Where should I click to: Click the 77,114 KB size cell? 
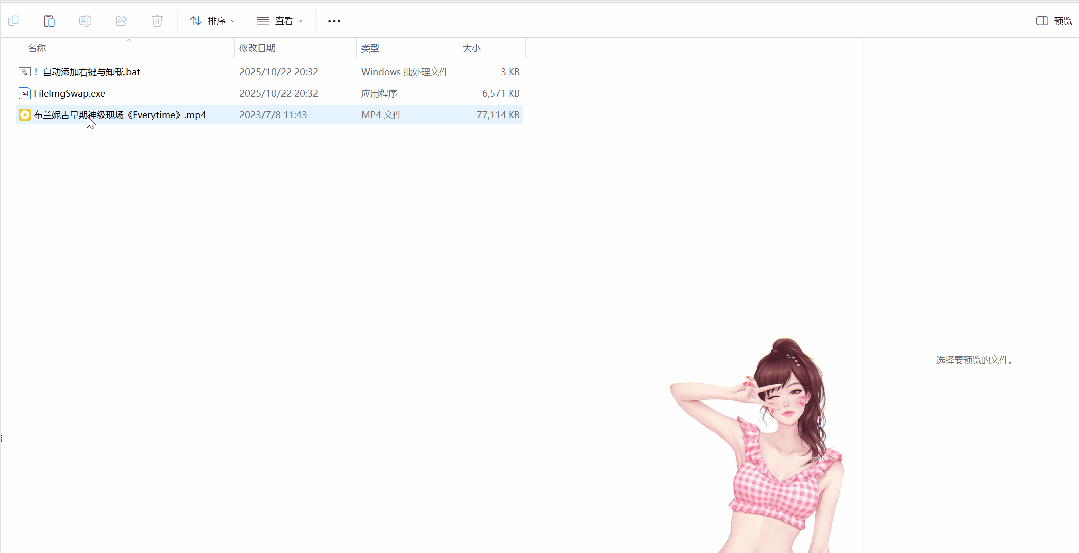498,115
